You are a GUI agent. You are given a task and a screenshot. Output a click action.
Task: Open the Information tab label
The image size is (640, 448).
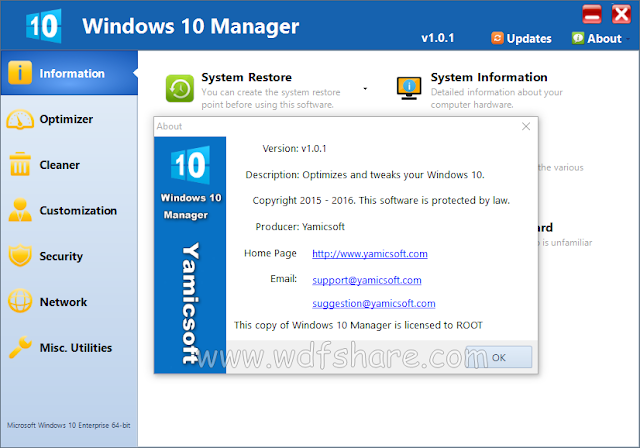[72, 73]
